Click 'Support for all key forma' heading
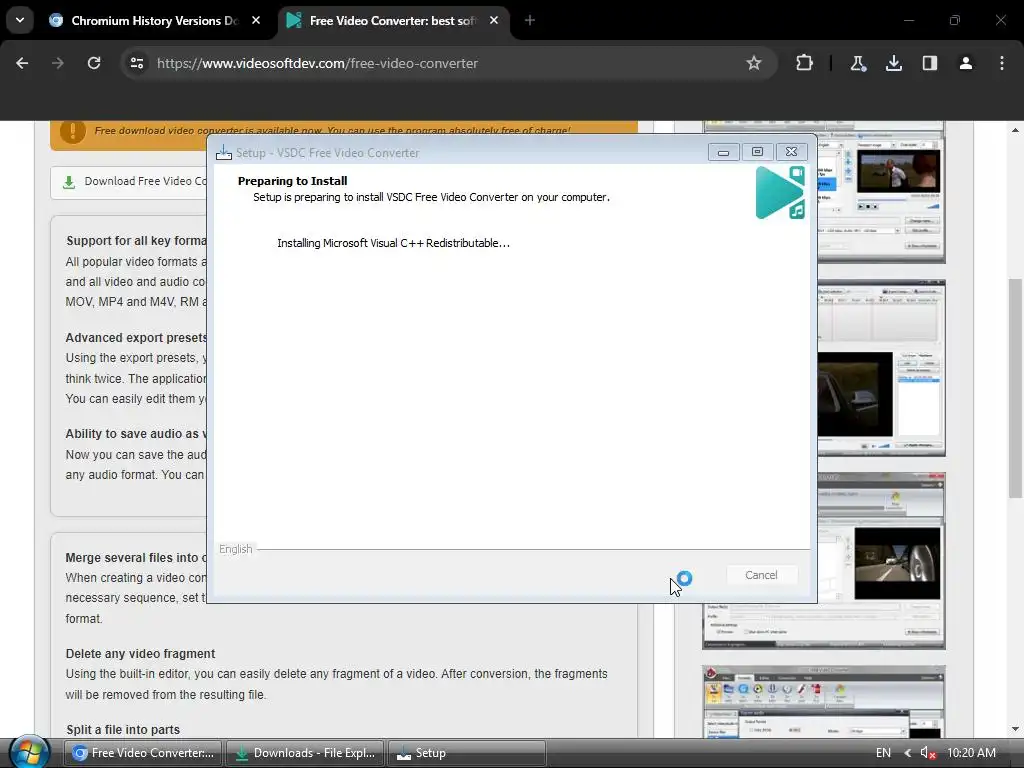Image resolution: width=1024 pixels, height=768 pixels. click(x=136, y=241)
